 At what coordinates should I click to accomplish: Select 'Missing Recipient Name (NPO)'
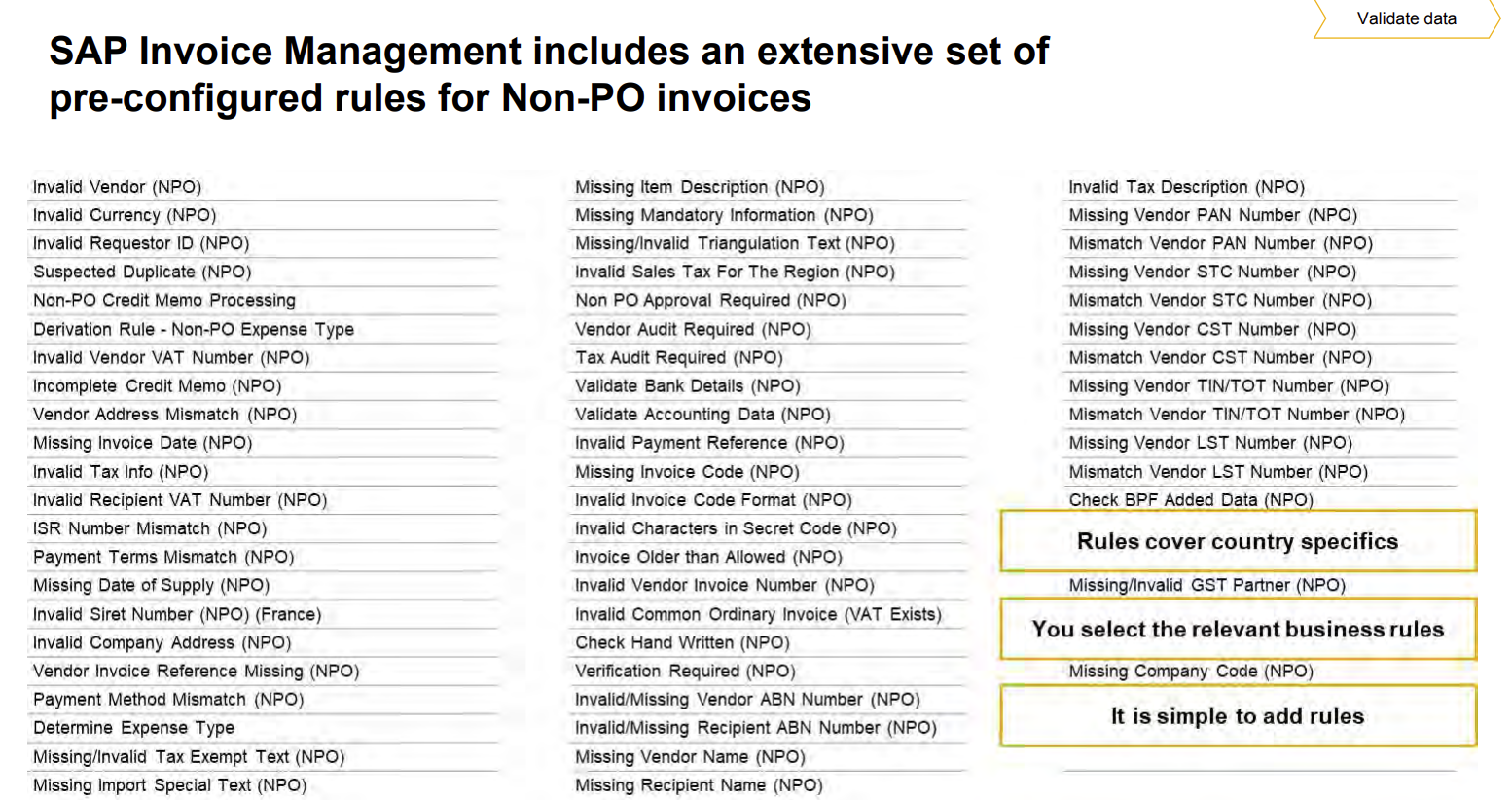(699, 784)
